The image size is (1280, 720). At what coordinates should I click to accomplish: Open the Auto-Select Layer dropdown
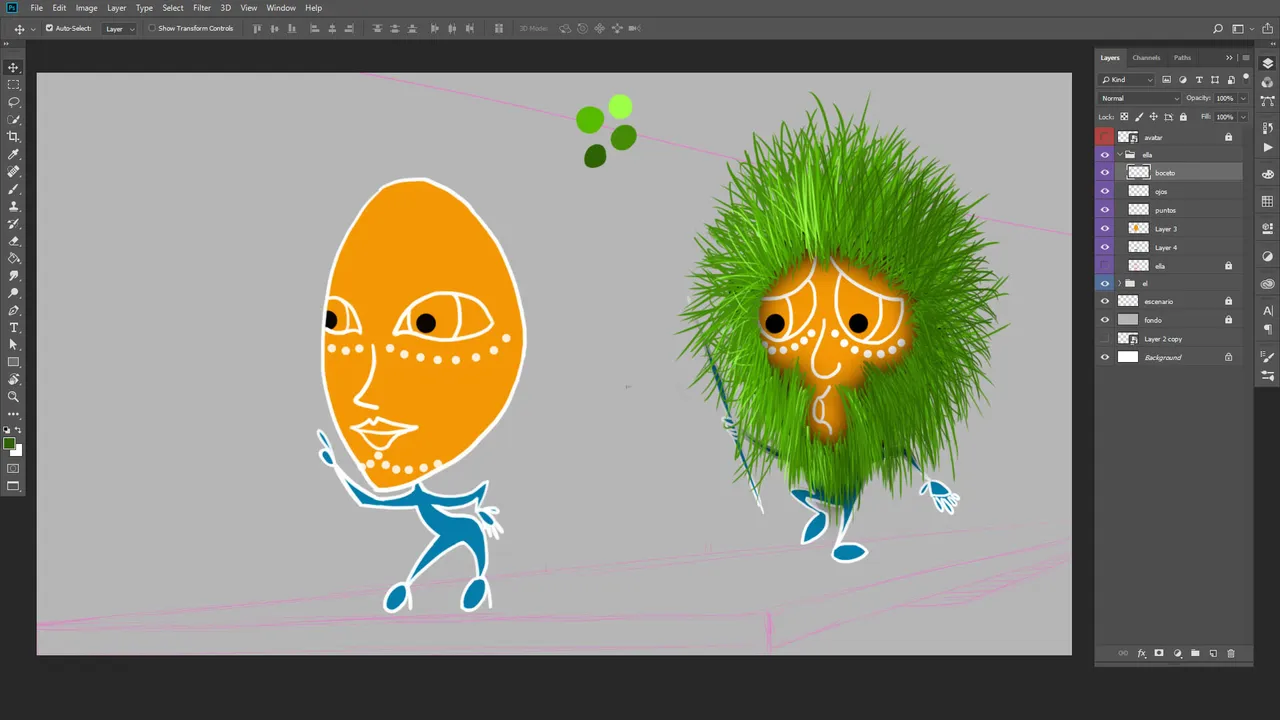point(120,29)
